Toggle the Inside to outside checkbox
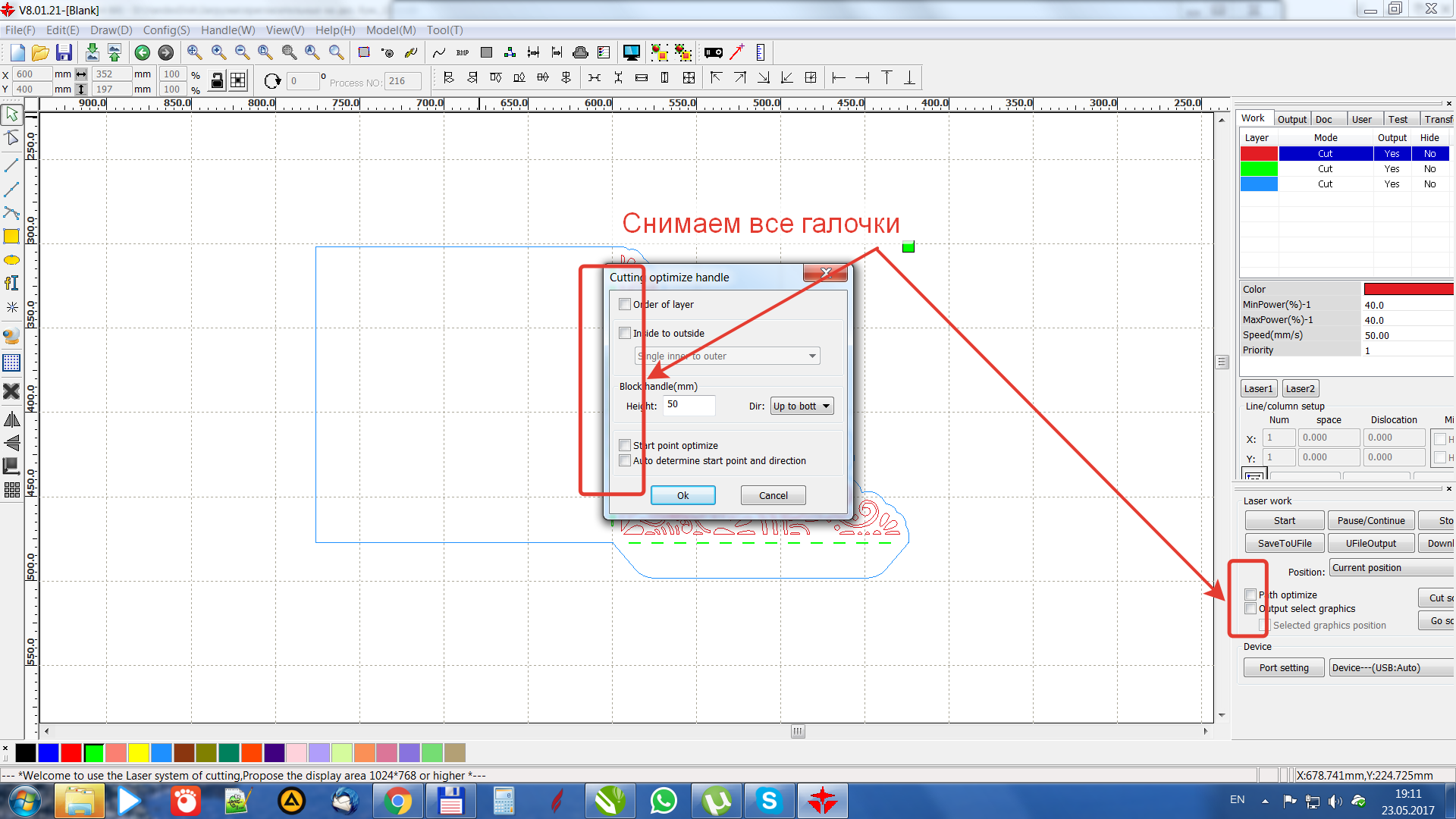Image resolution: width=1456 pixels, height=819 pixels. (x=625, y=333)
